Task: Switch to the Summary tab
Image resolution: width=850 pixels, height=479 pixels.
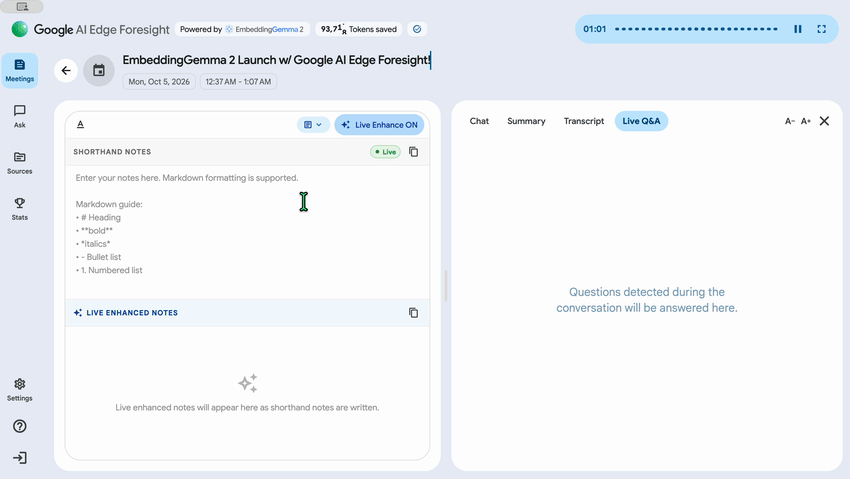Action: pos(526,121)
